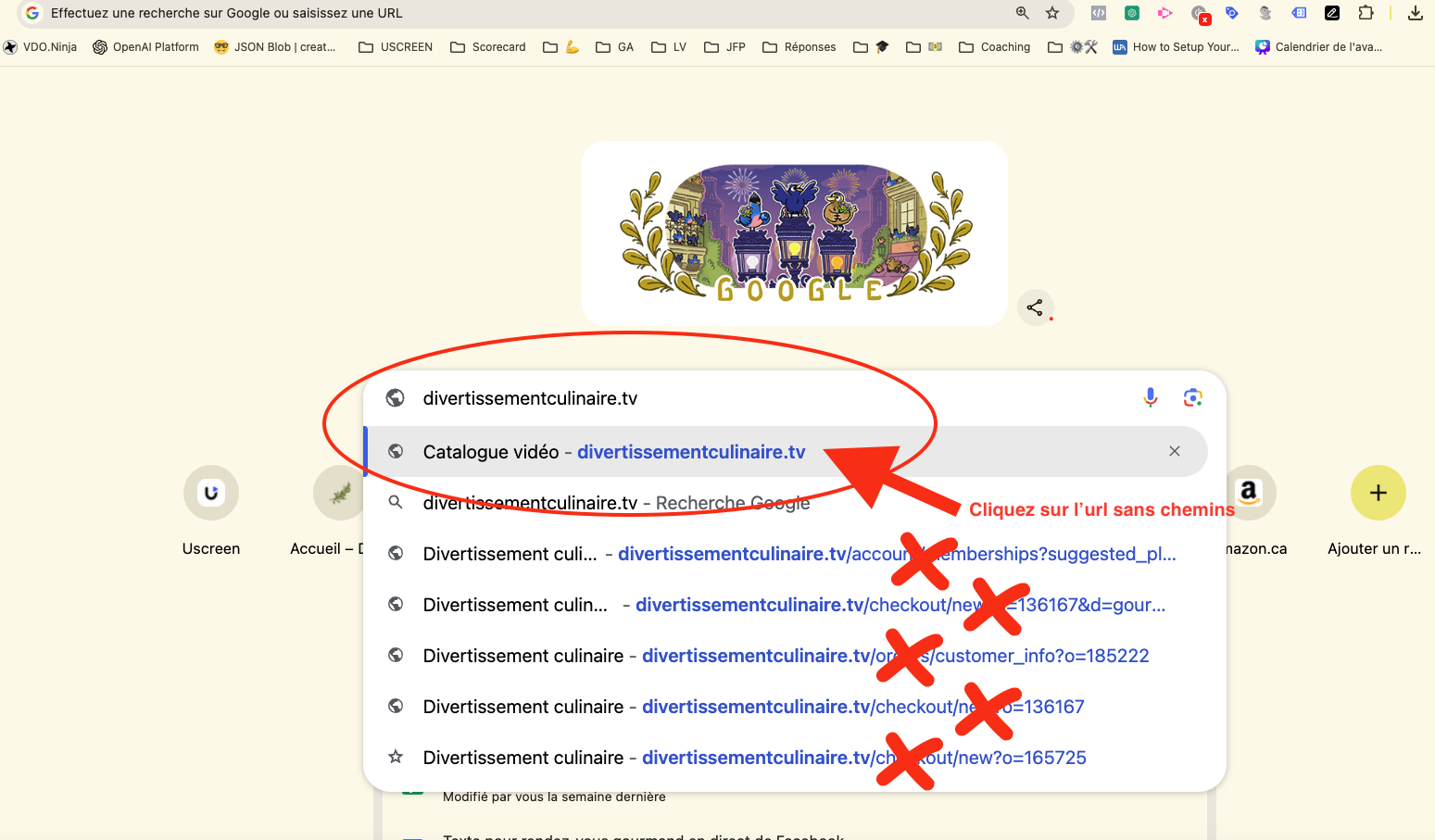Screen dimensions: 1435x840
Task: Expand the gear-and-tools bookmark folder
Action: 1073,47
